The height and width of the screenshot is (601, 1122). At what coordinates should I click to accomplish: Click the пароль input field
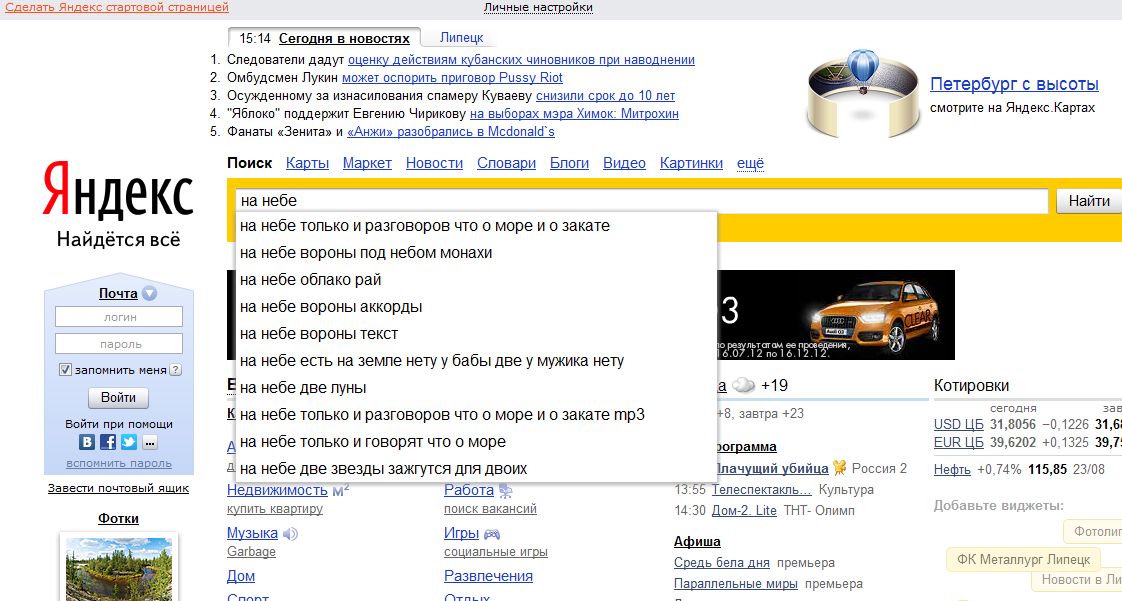[119, 344]
